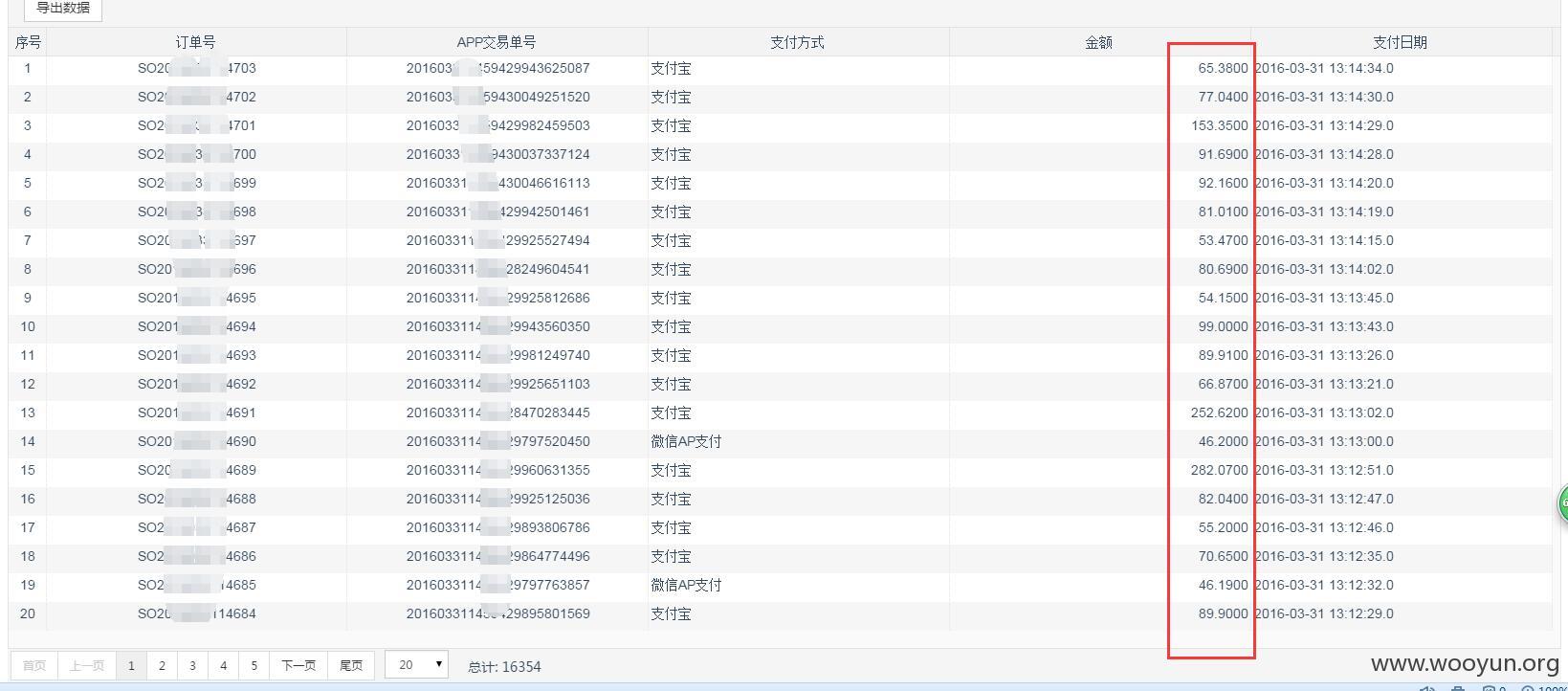Select amount 65.3800 in row 1
The height and width of the screenshot is (691, 1568).
coord(1223,68)
